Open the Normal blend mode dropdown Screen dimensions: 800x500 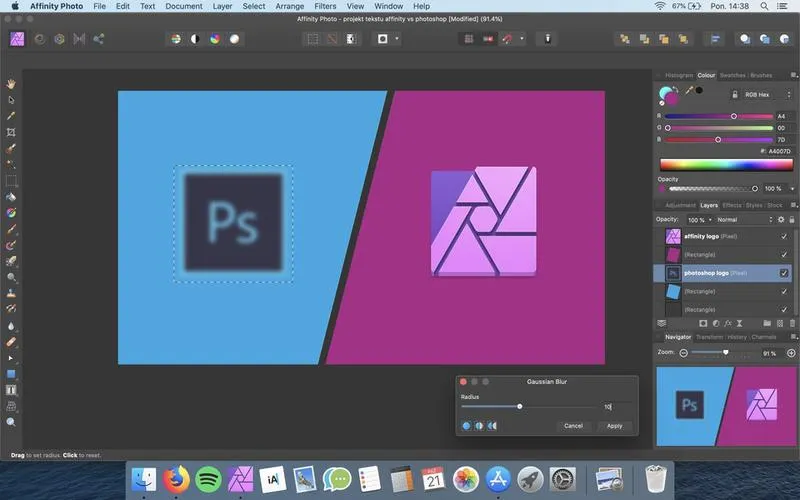click(744, 220)
